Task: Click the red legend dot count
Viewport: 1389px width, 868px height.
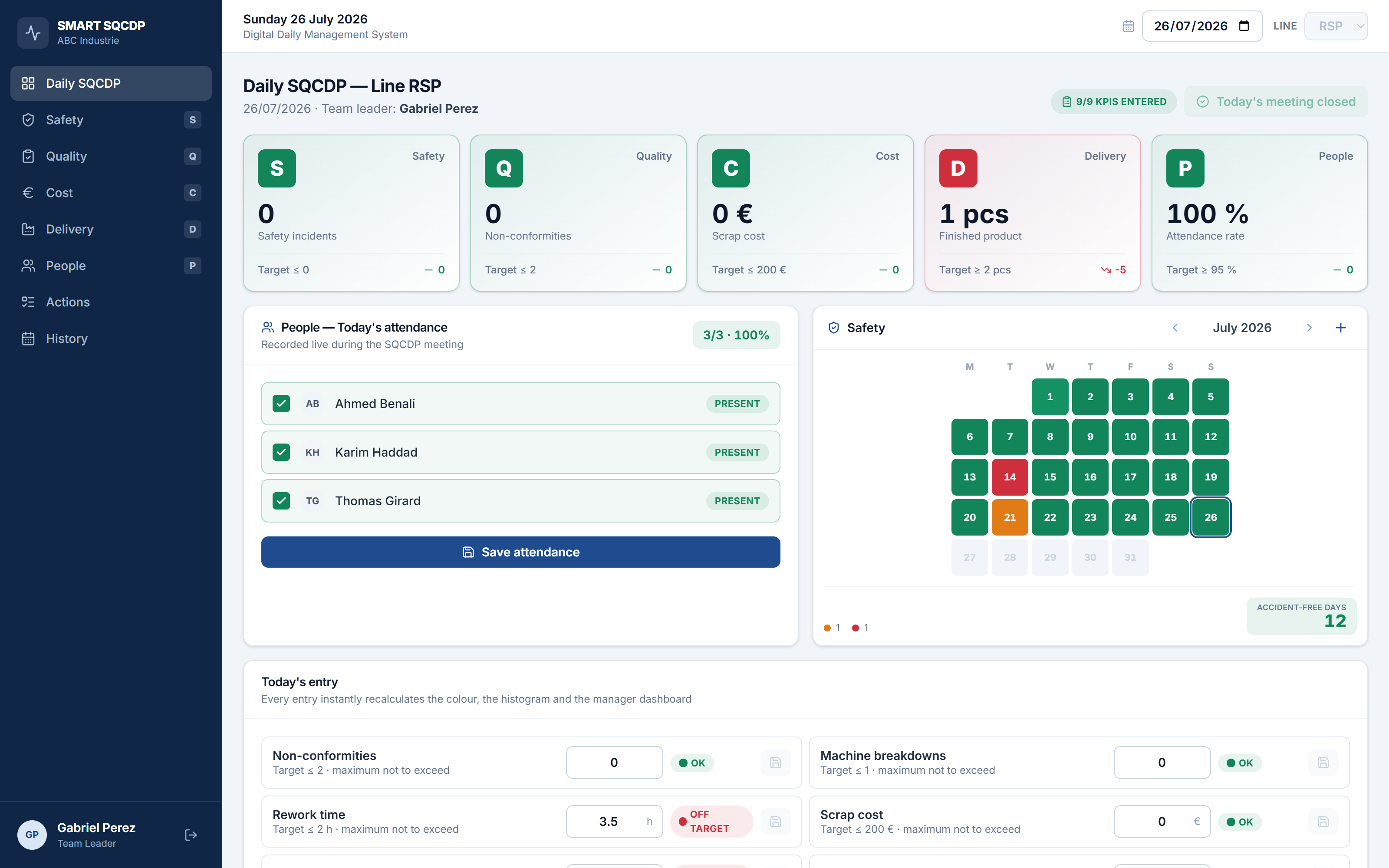Action: coord(860,628)
